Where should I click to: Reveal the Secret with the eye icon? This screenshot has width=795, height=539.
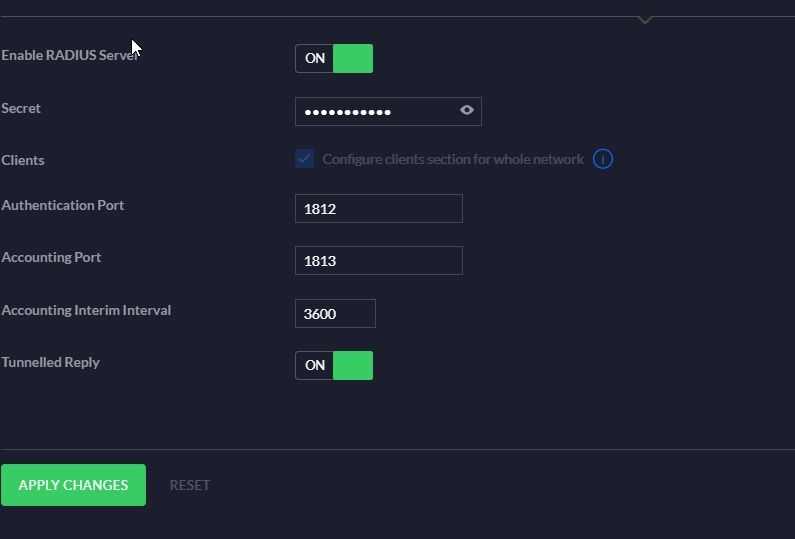click(467, 111)
